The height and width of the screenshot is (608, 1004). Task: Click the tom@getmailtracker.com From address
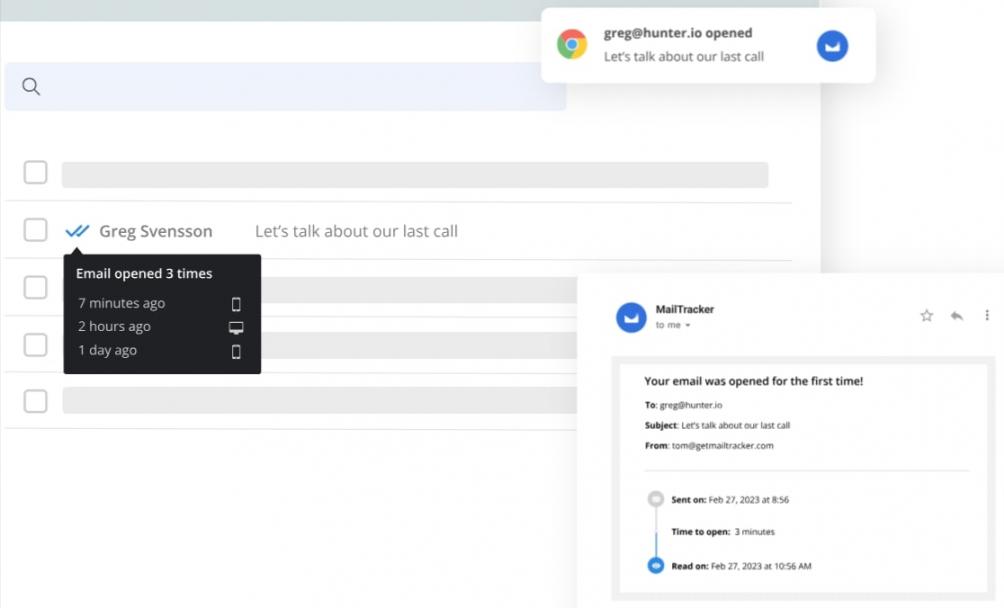tap(722, 445)
